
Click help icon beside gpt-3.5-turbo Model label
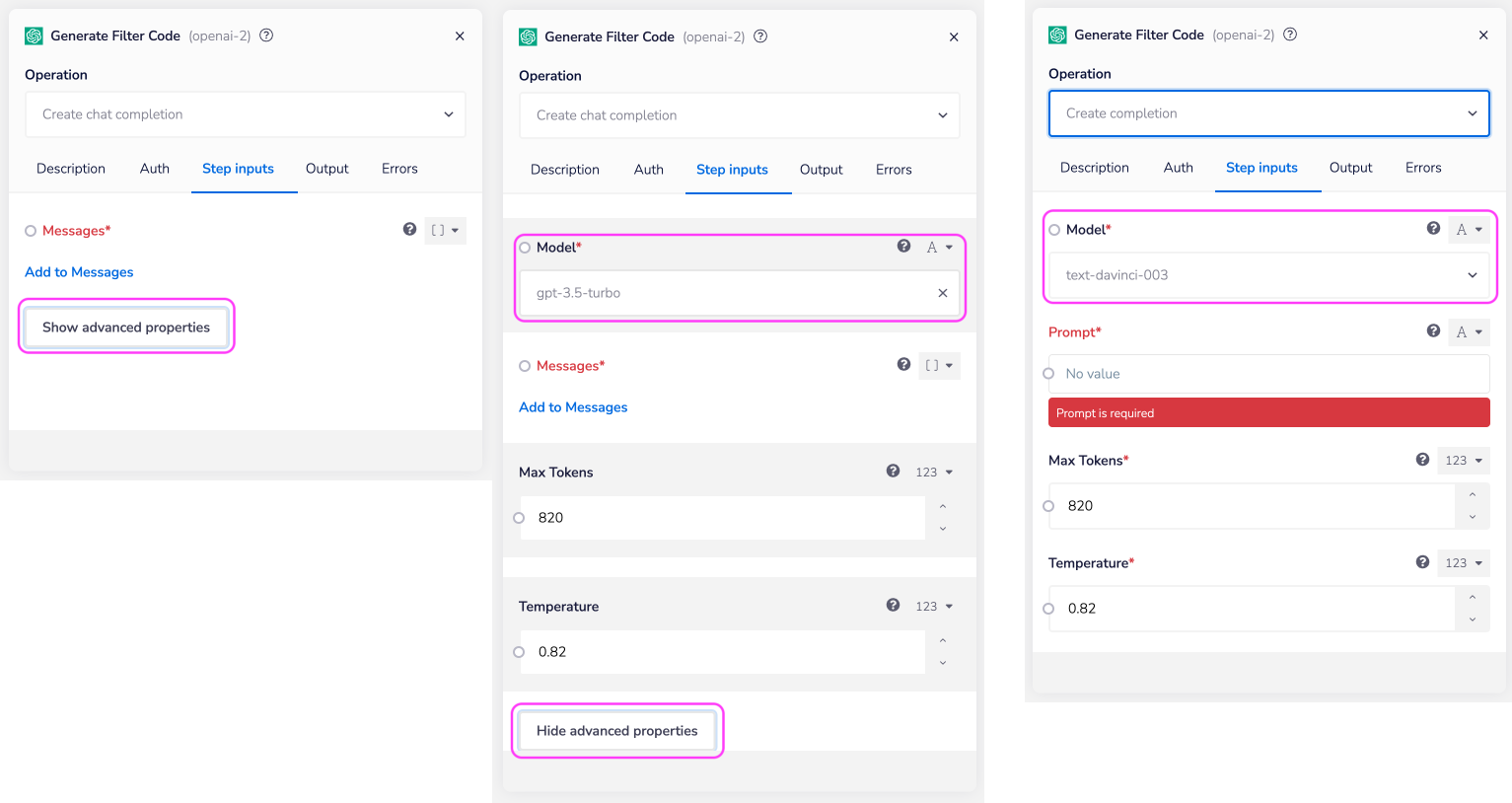click(903, 247)
